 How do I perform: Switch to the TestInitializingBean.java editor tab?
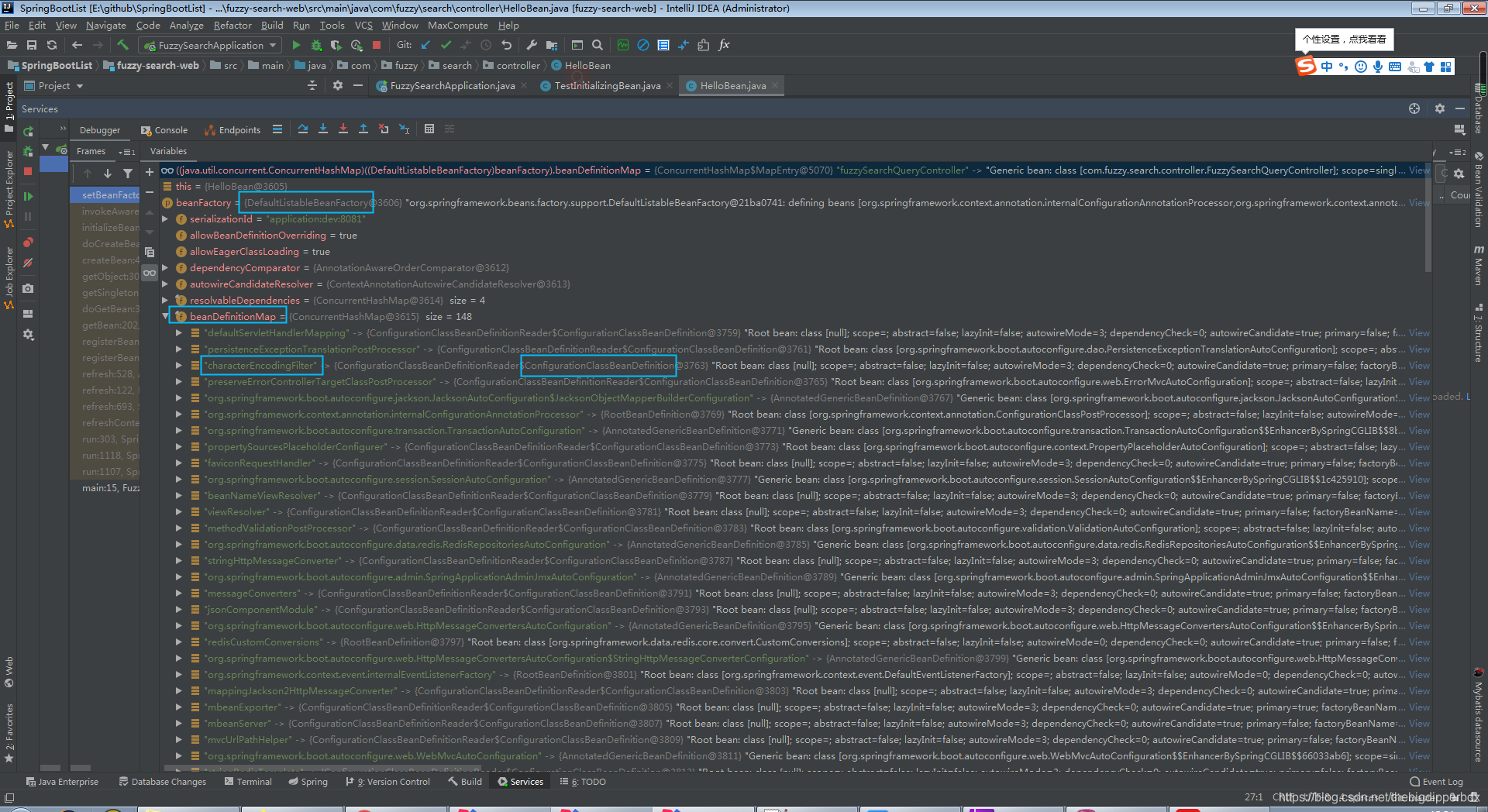click(x=607, y=86)
